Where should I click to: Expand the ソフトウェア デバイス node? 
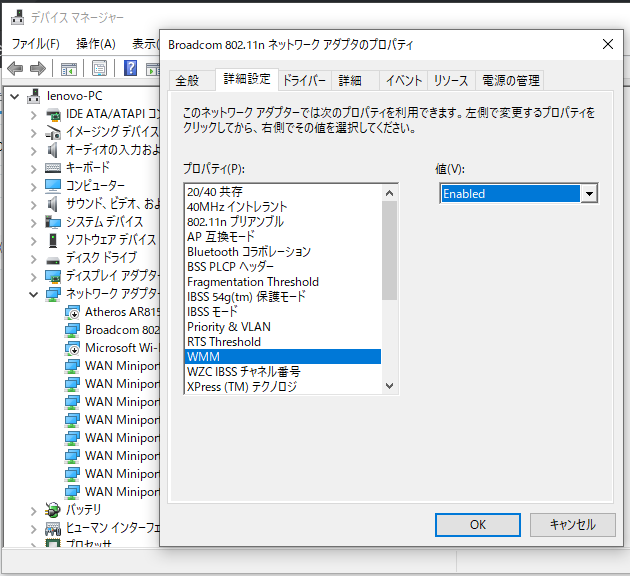34,241
